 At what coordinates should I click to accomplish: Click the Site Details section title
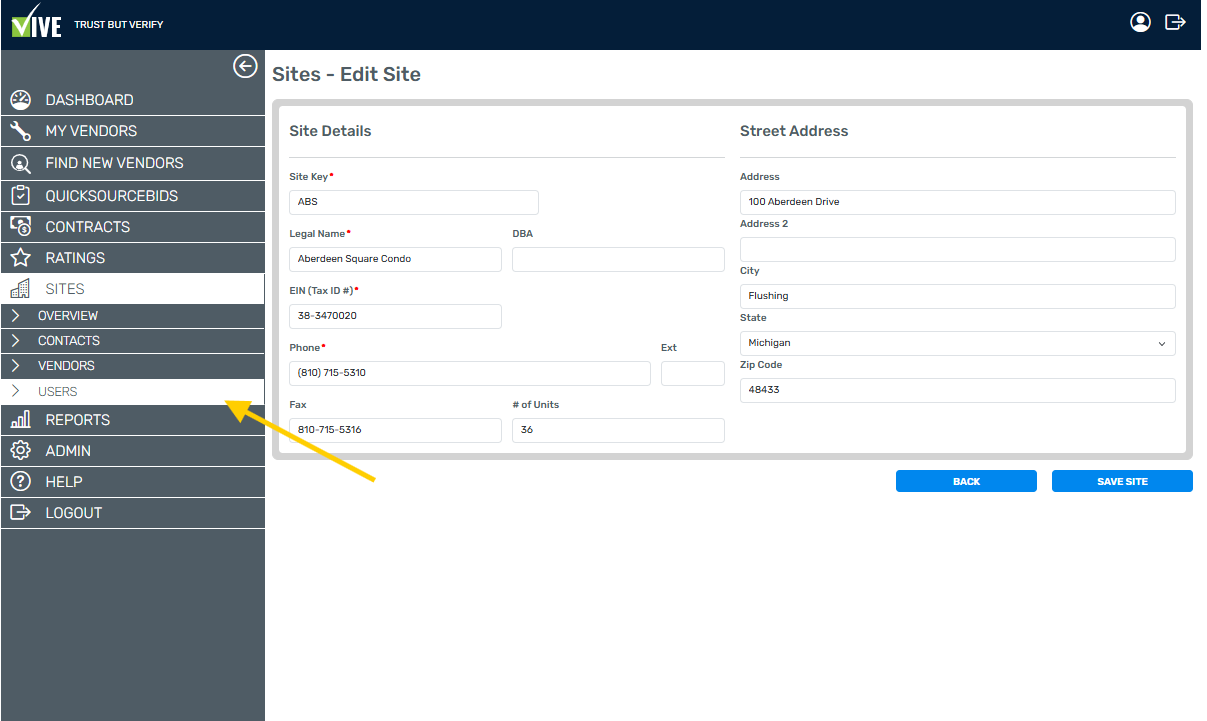pyautogui.click(x=330, y=131)
